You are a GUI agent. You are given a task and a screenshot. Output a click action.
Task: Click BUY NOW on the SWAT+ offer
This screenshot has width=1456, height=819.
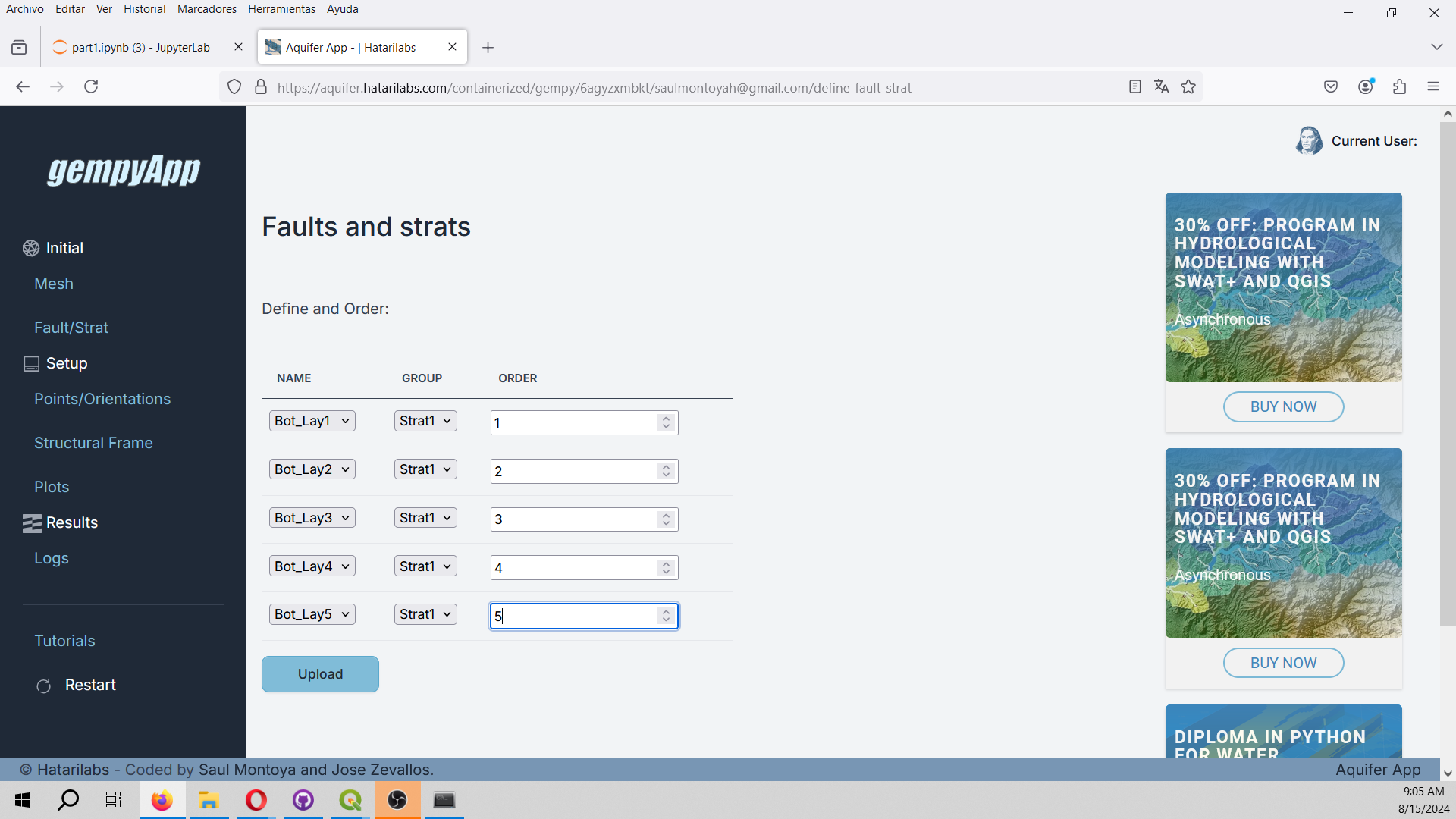(1283, 406)
